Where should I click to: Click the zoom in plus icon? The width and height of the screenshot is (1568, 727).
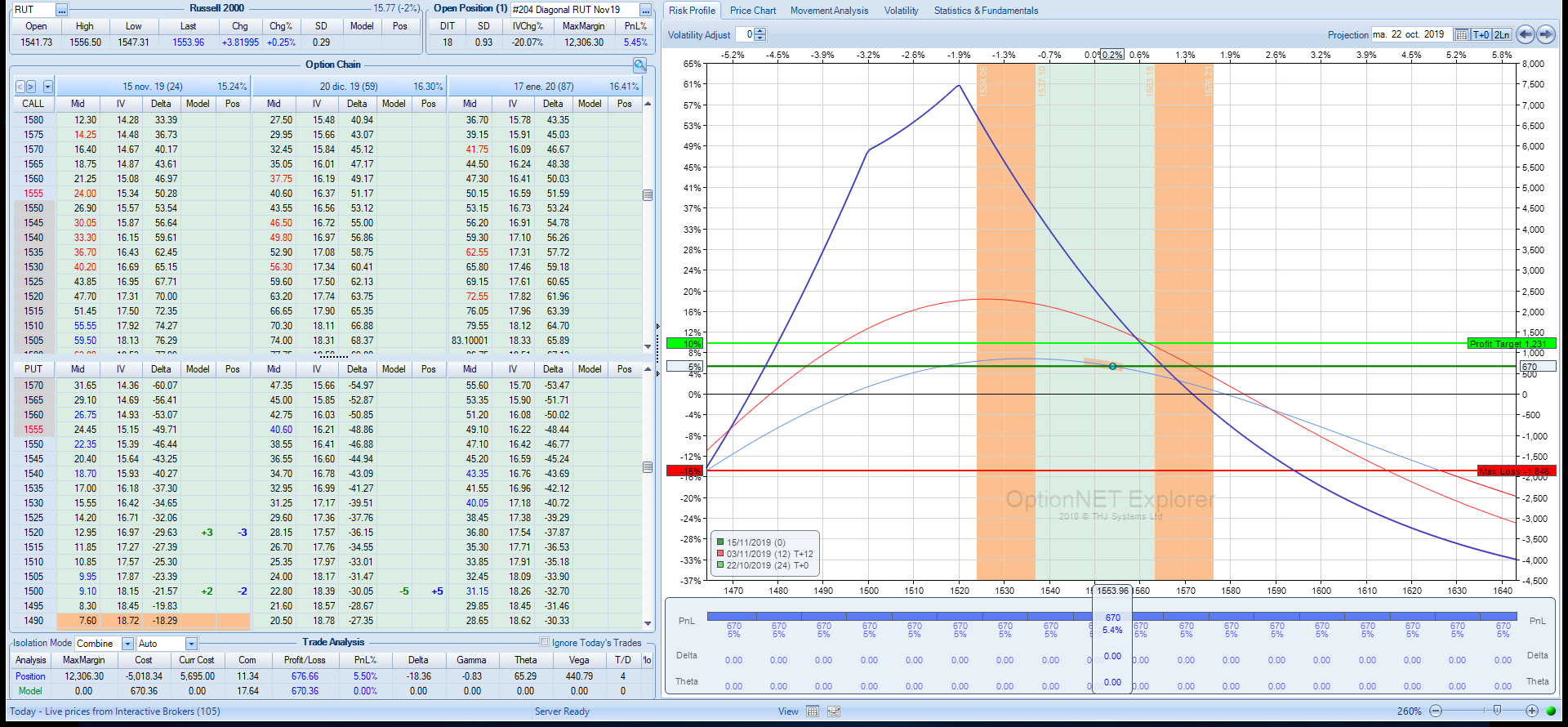pyautogui.click(x=1532, y=711)
